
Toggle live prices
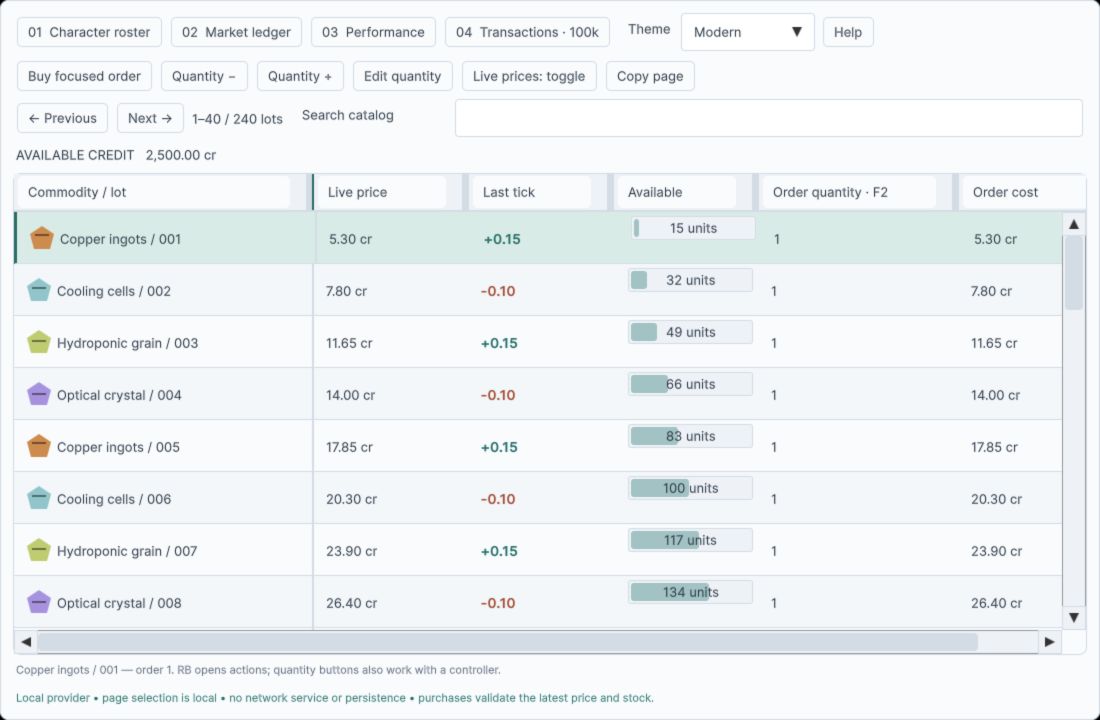pos(529,76)
